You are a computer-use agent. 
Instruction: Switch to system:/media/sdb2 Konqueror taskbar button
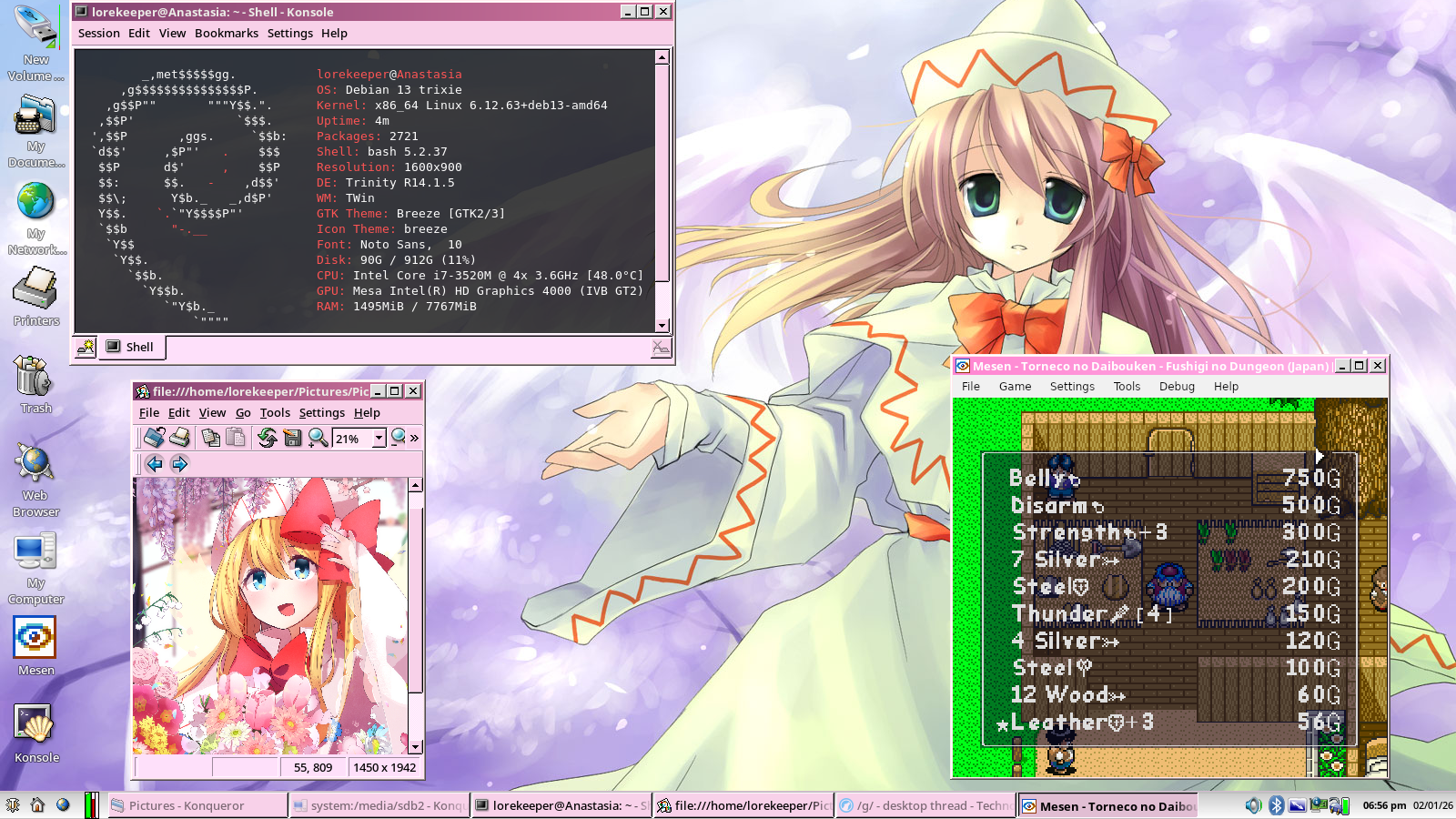[x=379, y=805]
